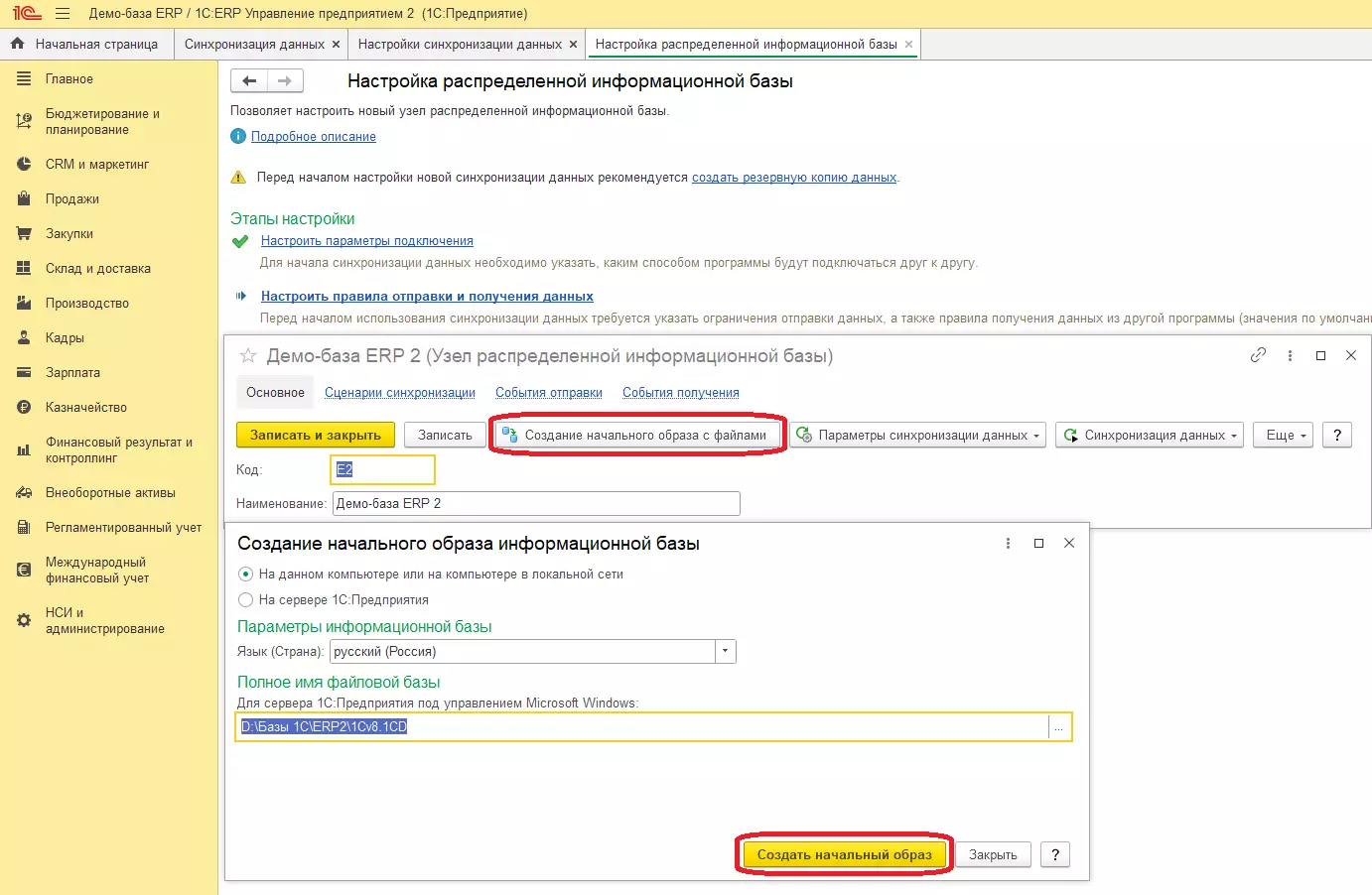Viewport: 1372px width, 895px height.
Task: Open Синхронизация данных dropdown button
Action: pos(1150,436)
